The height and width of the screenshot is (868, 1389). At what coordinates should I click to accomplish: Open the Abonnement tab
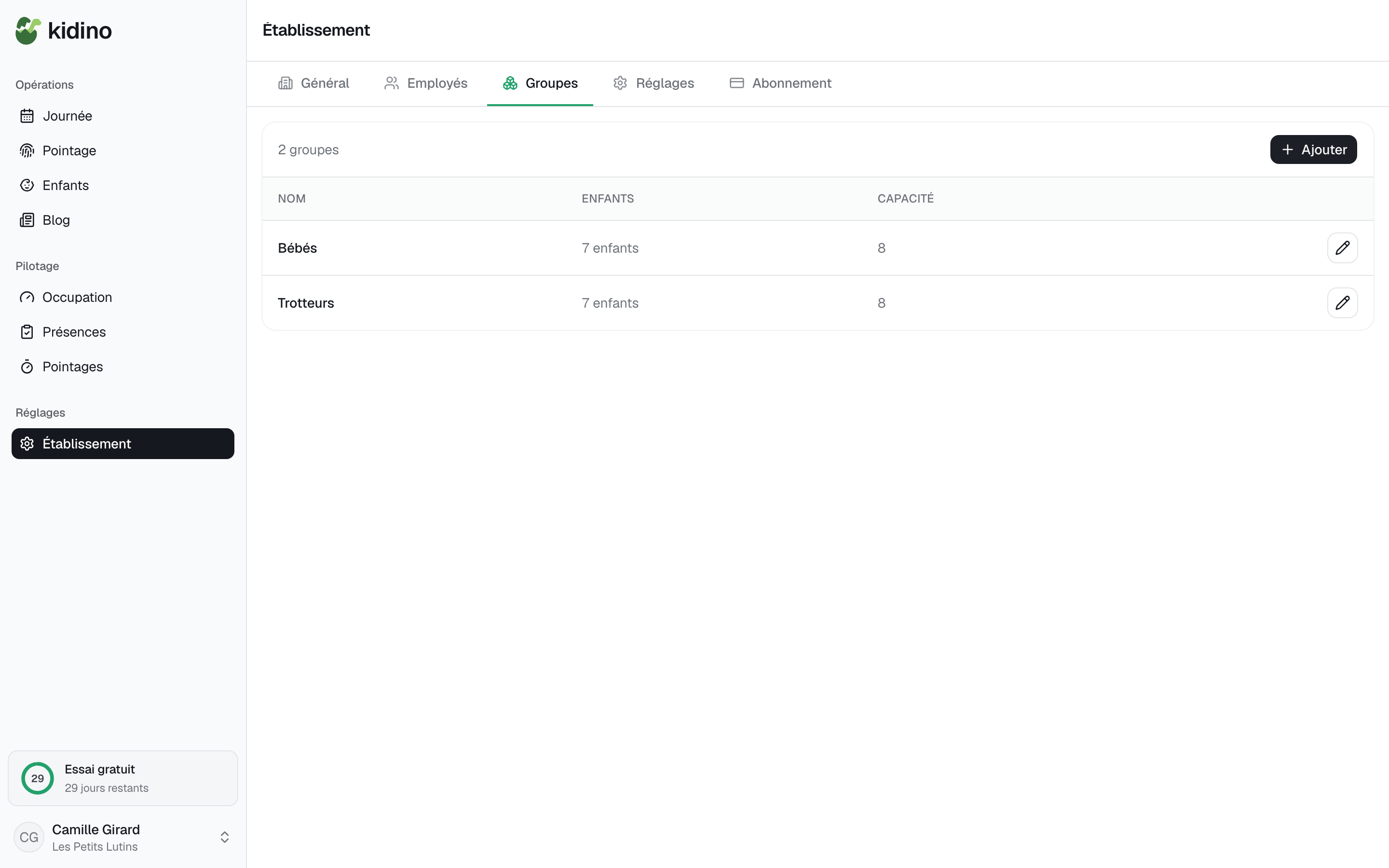(780, 83)
